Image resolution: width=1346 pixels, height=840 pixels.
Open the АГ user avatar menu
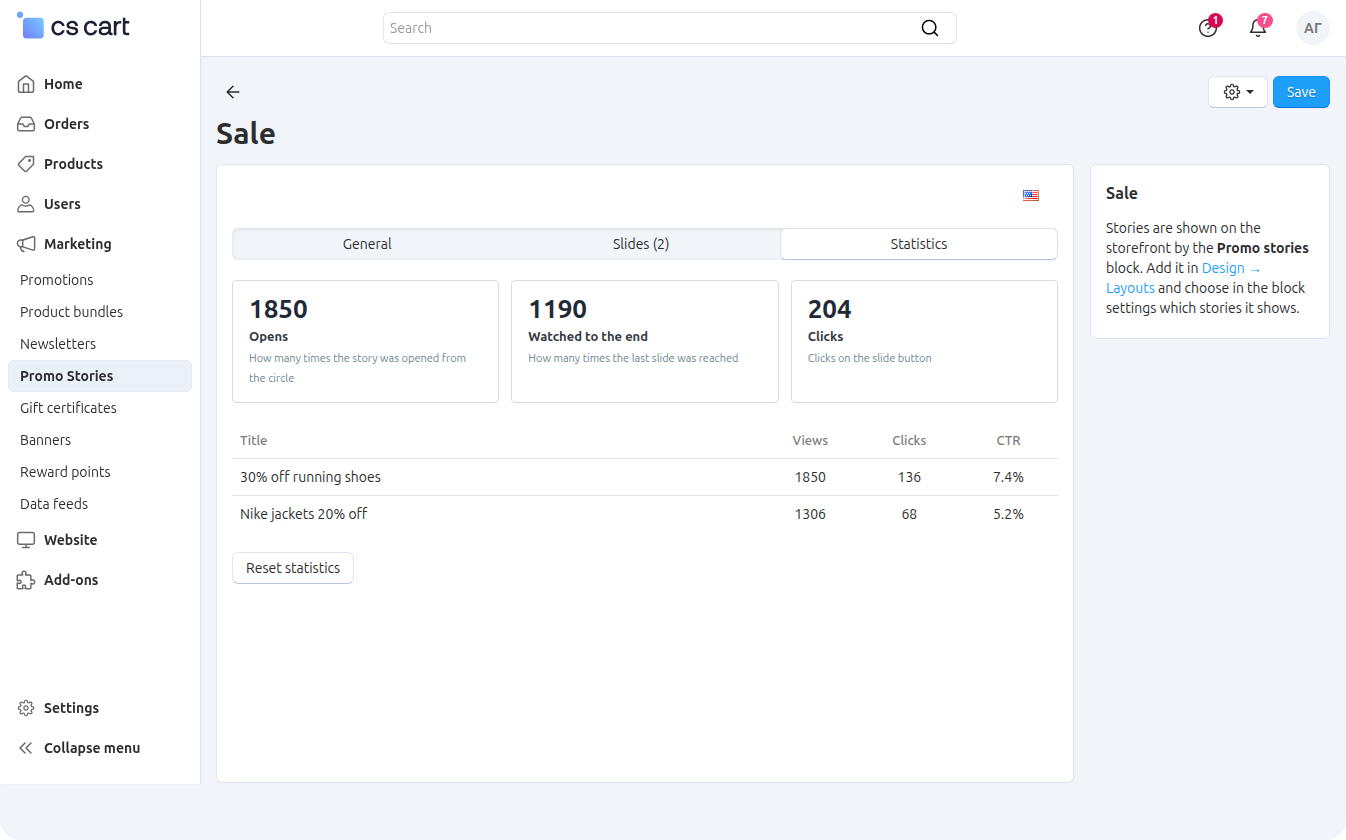tap(1313, 28)
